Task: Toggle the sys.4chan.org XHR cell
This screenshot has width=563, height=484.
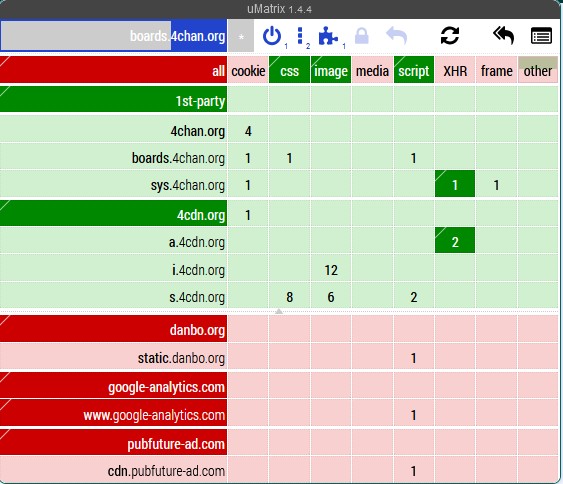Action: (455, 184)
